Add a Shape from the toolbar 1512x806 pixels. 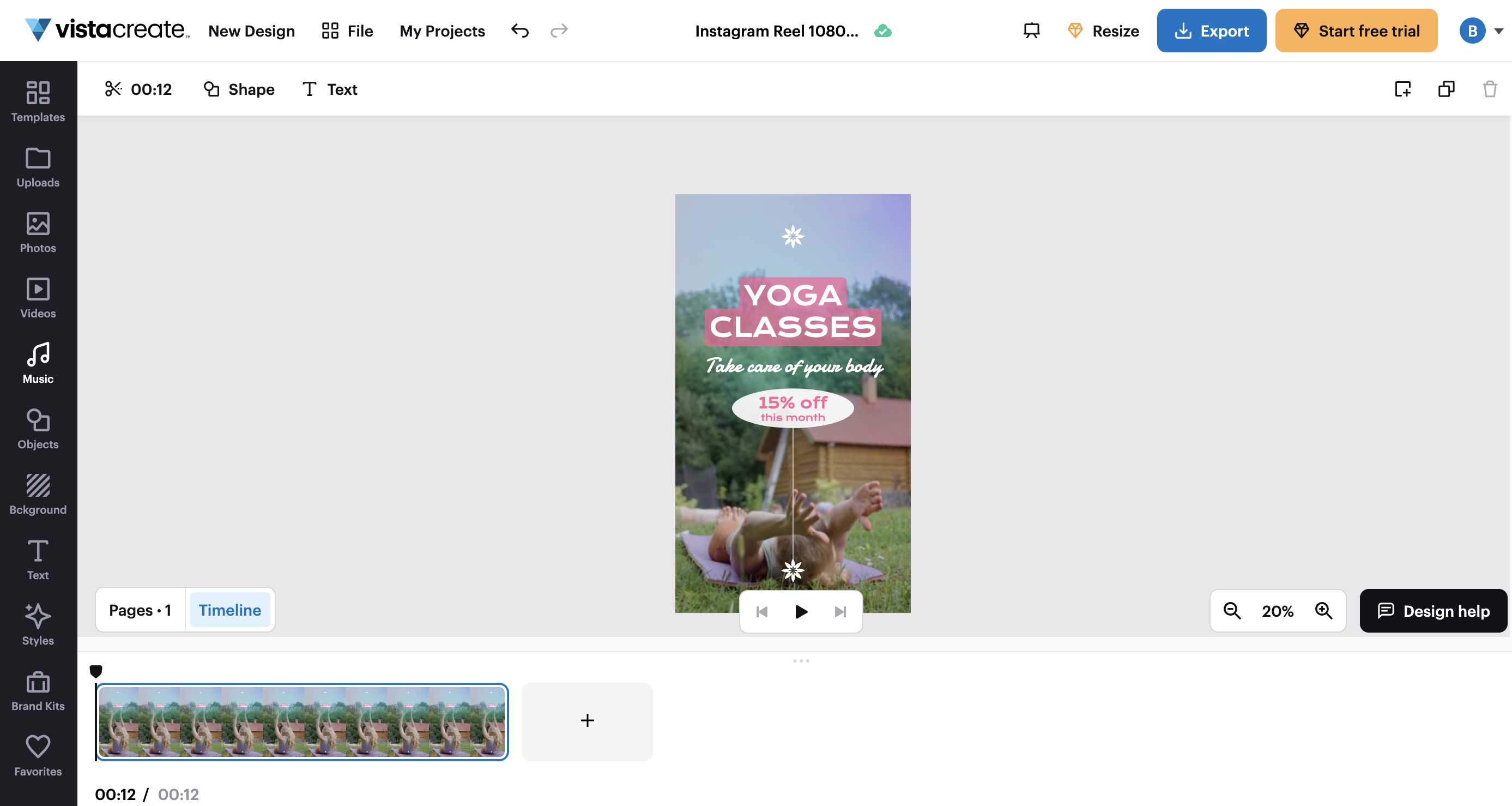[x=239, y=89]
